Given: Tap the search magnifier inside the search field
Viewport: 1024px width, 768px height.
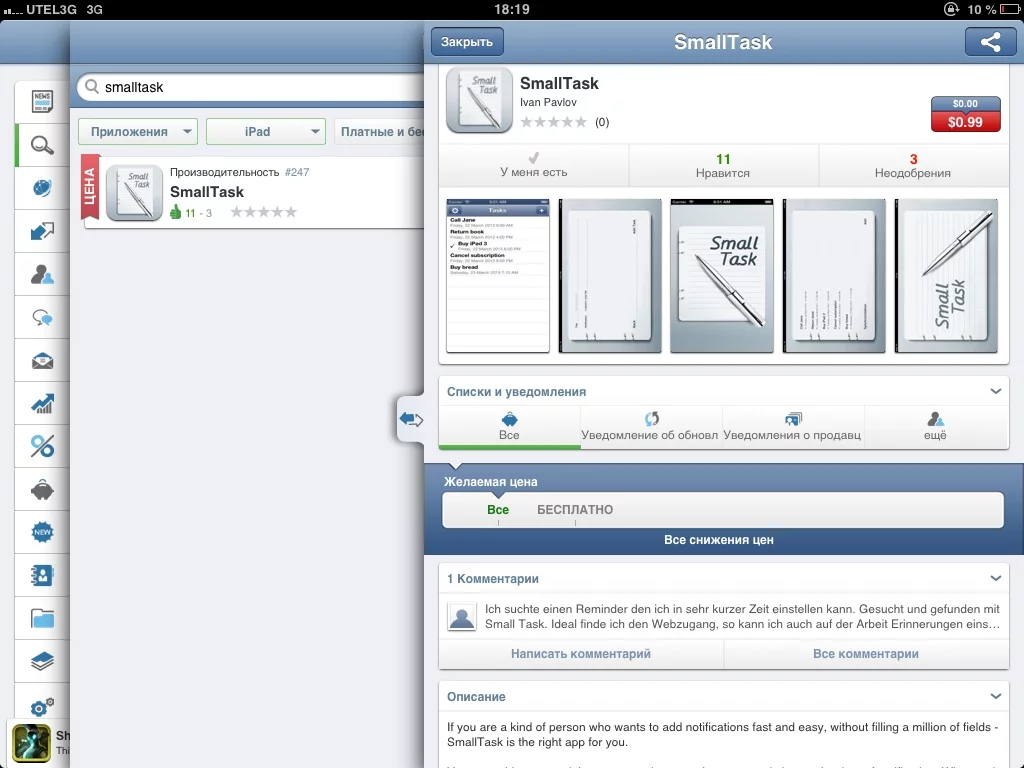Looking at the screenshot, I should click(x=92, y=87).
